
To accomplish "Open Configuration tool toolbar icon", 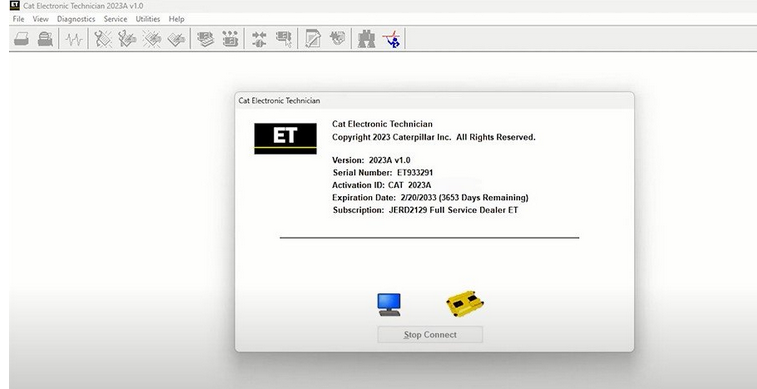I will pos(230,39).
